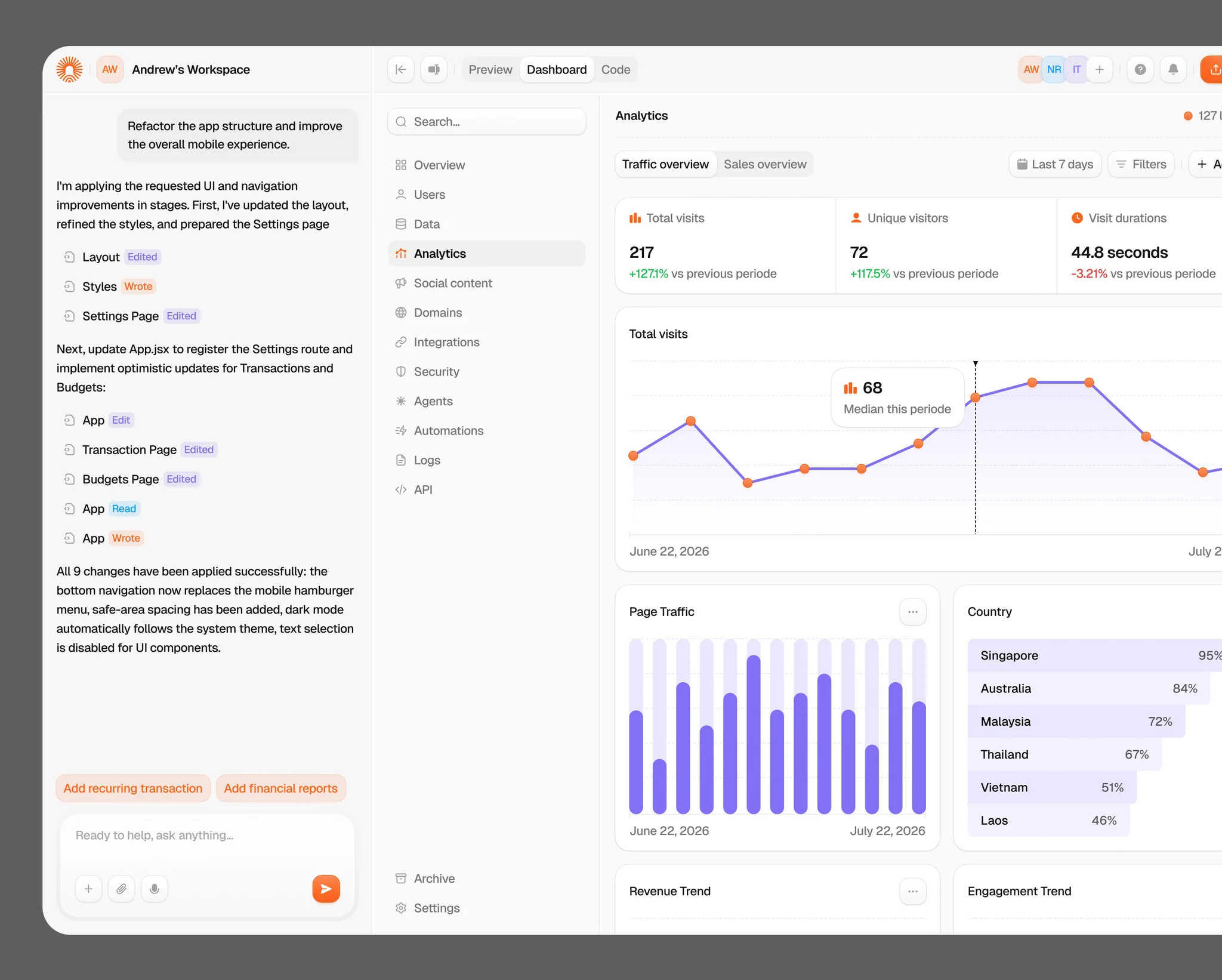Viewport: 1222px width, 980px height.
Task: Switch to Preview tab
Action: 490,70
